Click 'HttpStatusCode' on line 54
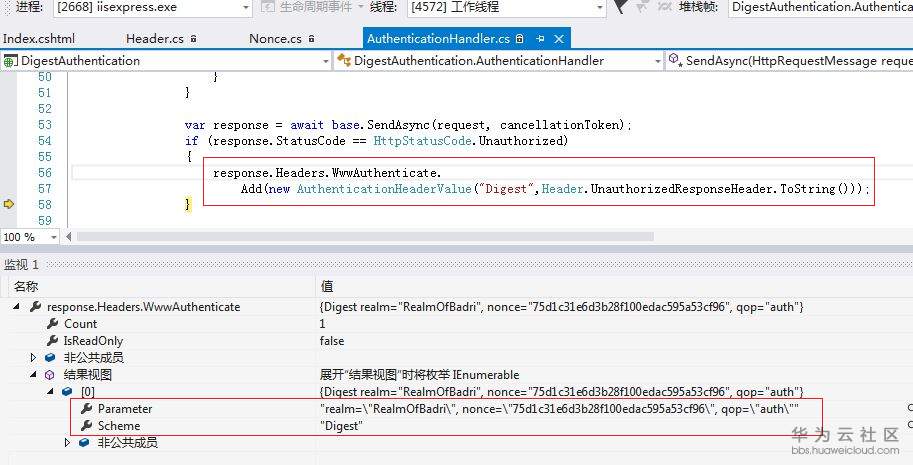 tap(423, 141)
